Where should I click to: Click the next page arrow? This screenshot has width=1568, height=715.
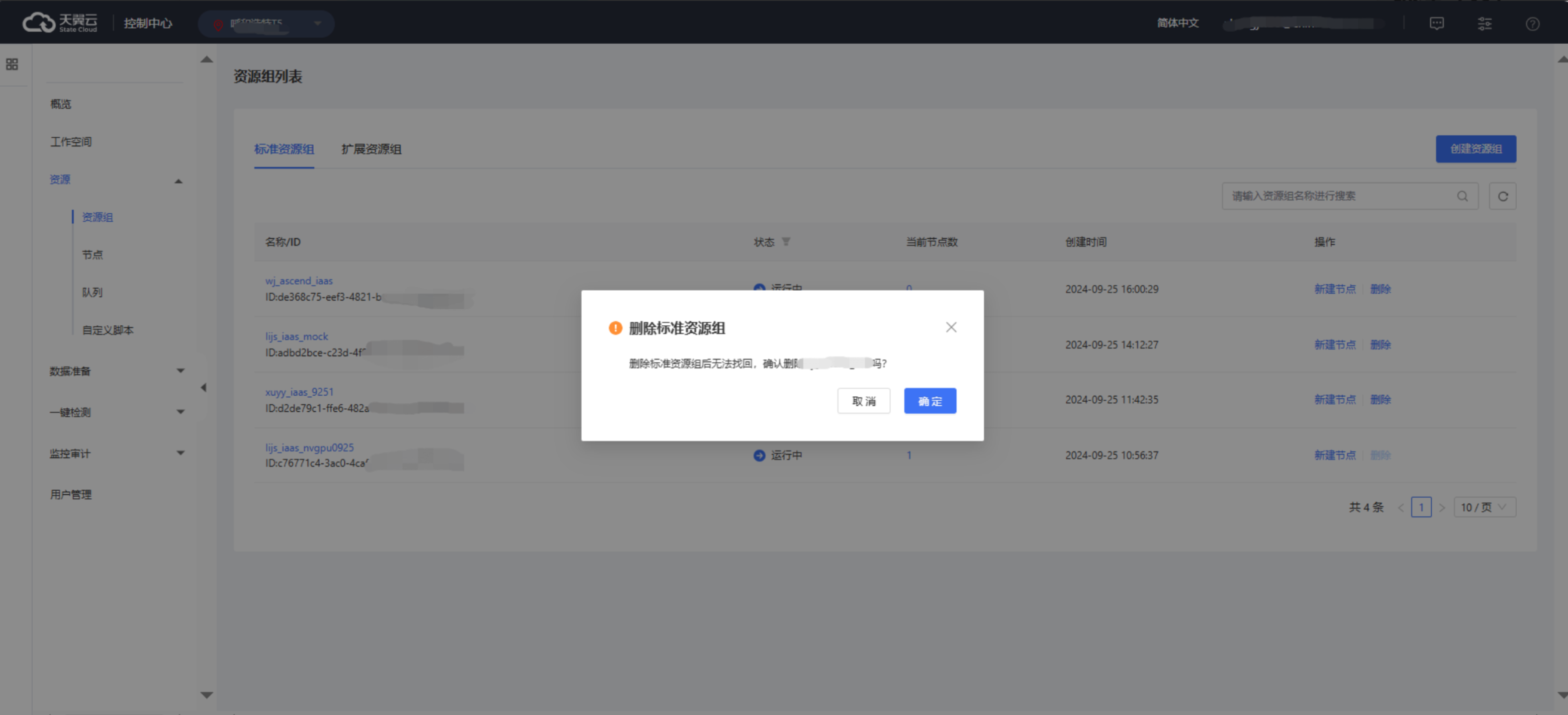point(1441,507)
